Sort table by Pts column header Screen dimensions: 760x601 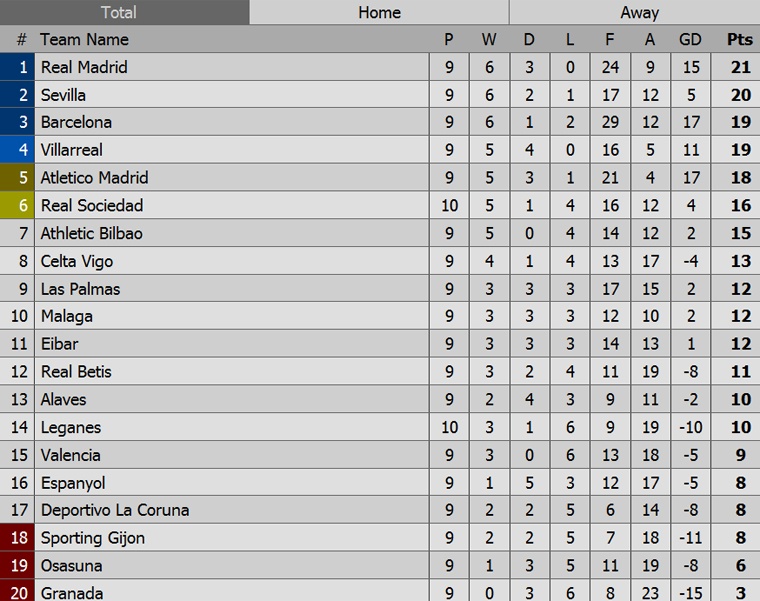[739, 40]
